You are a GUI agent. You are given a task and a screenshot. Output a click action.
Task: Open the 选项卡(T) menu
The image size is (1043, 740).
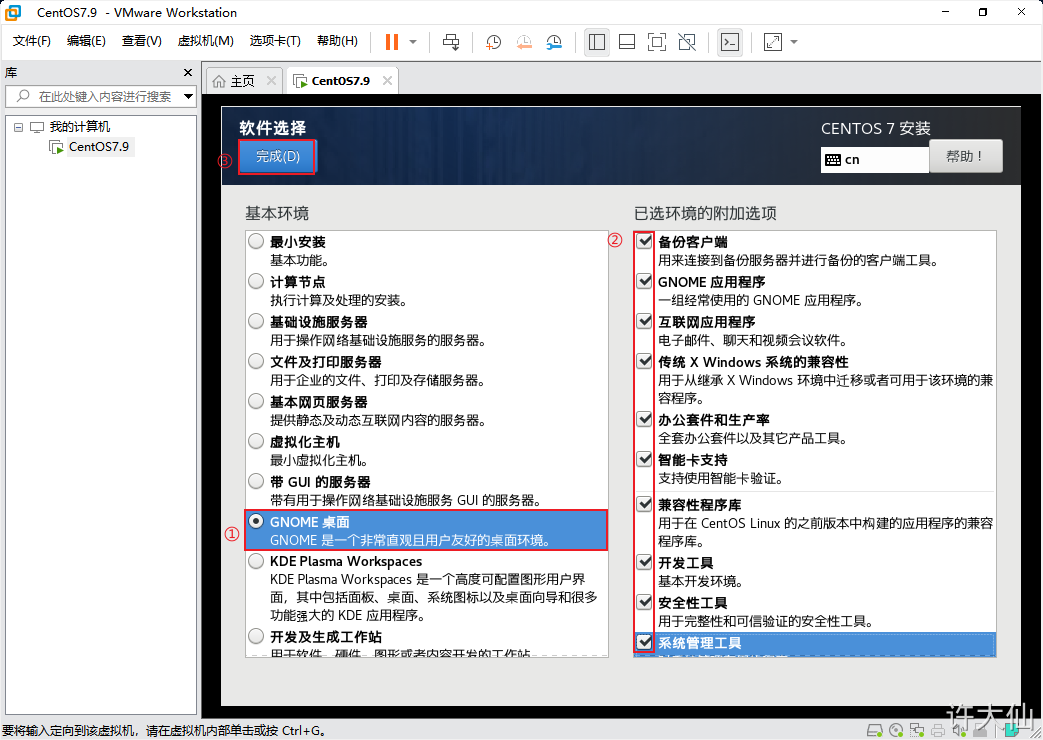[x=275, y=41]
